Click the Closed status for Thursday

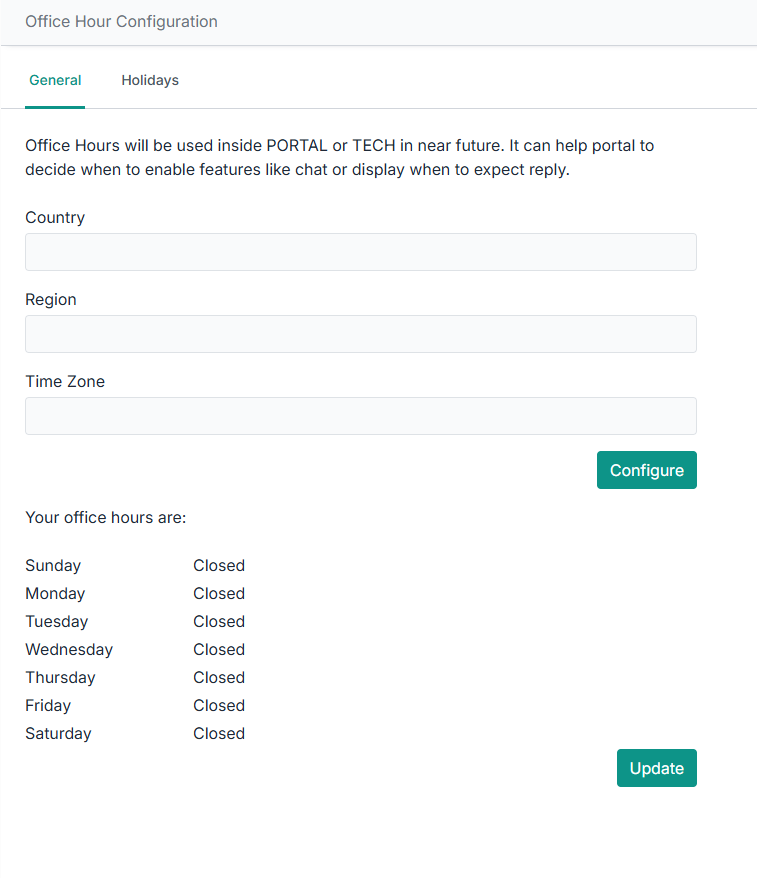pos(219,678)
